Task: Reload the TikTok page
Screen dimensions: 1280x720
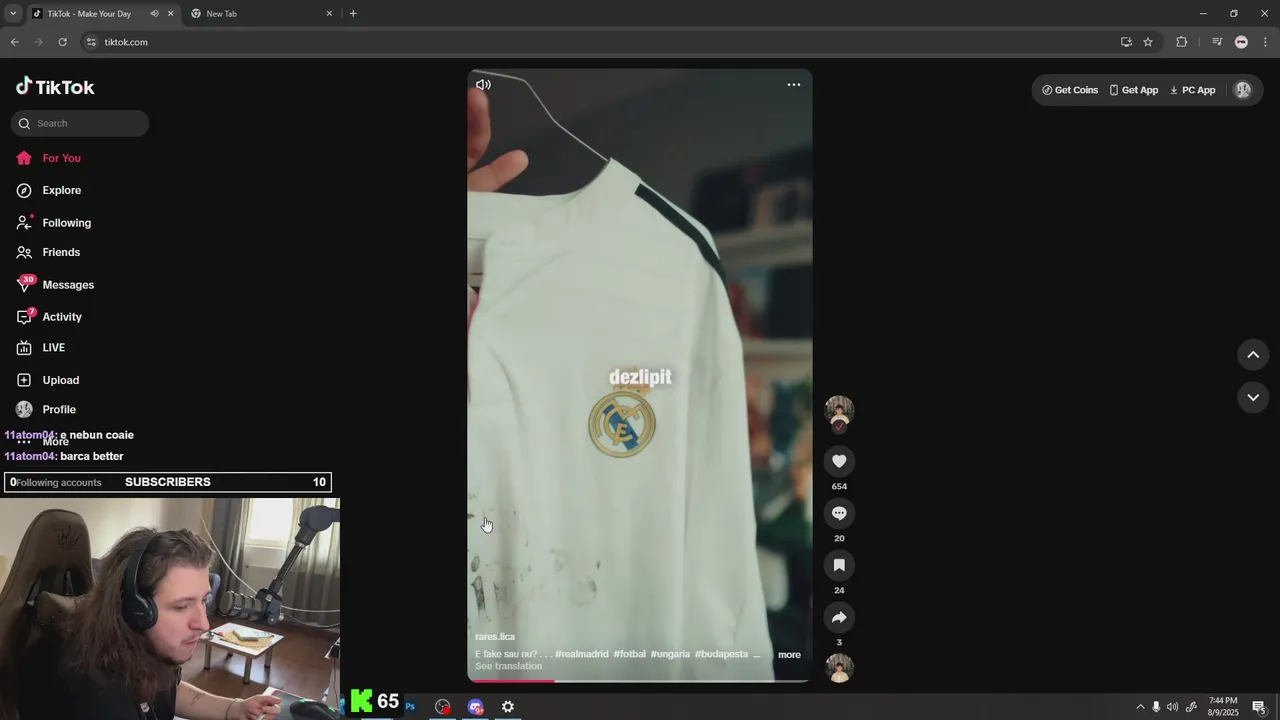Action: click(x=62, y=42)
